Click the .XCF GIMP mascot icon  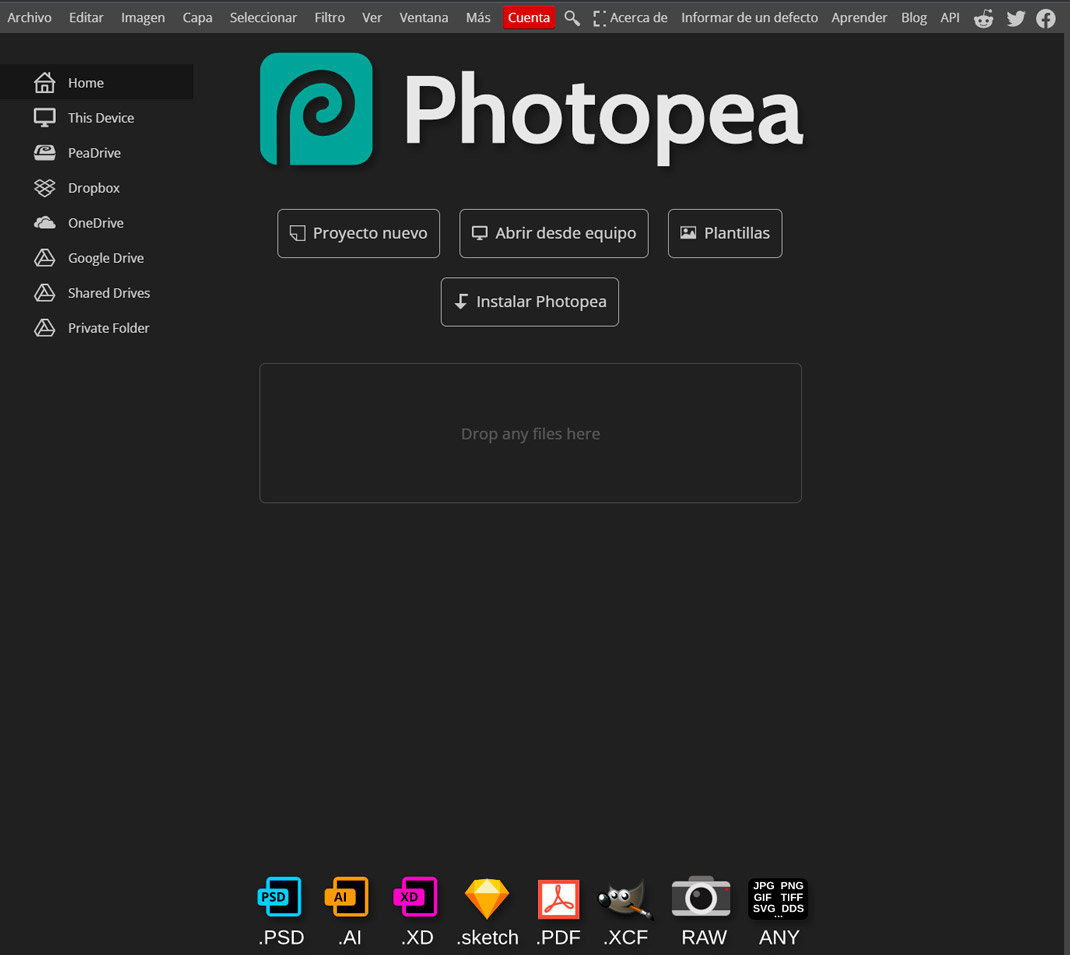click(624, 900)
